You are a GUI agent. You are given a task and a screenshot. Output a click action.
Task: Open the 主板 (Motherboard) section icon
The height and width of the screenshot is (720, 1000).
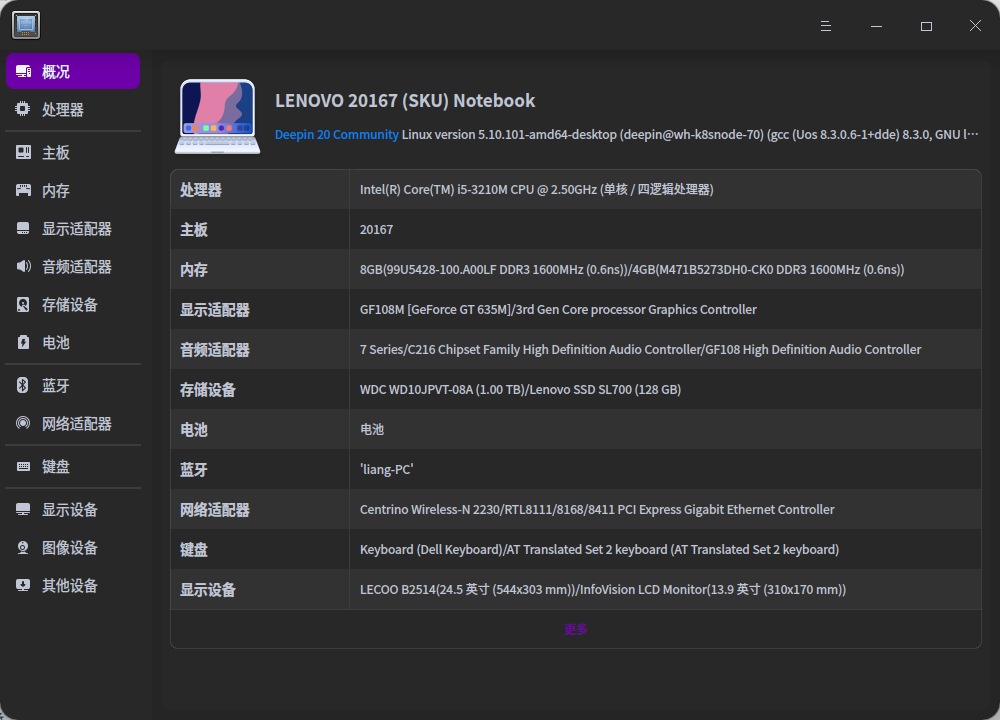click(22, 150)
